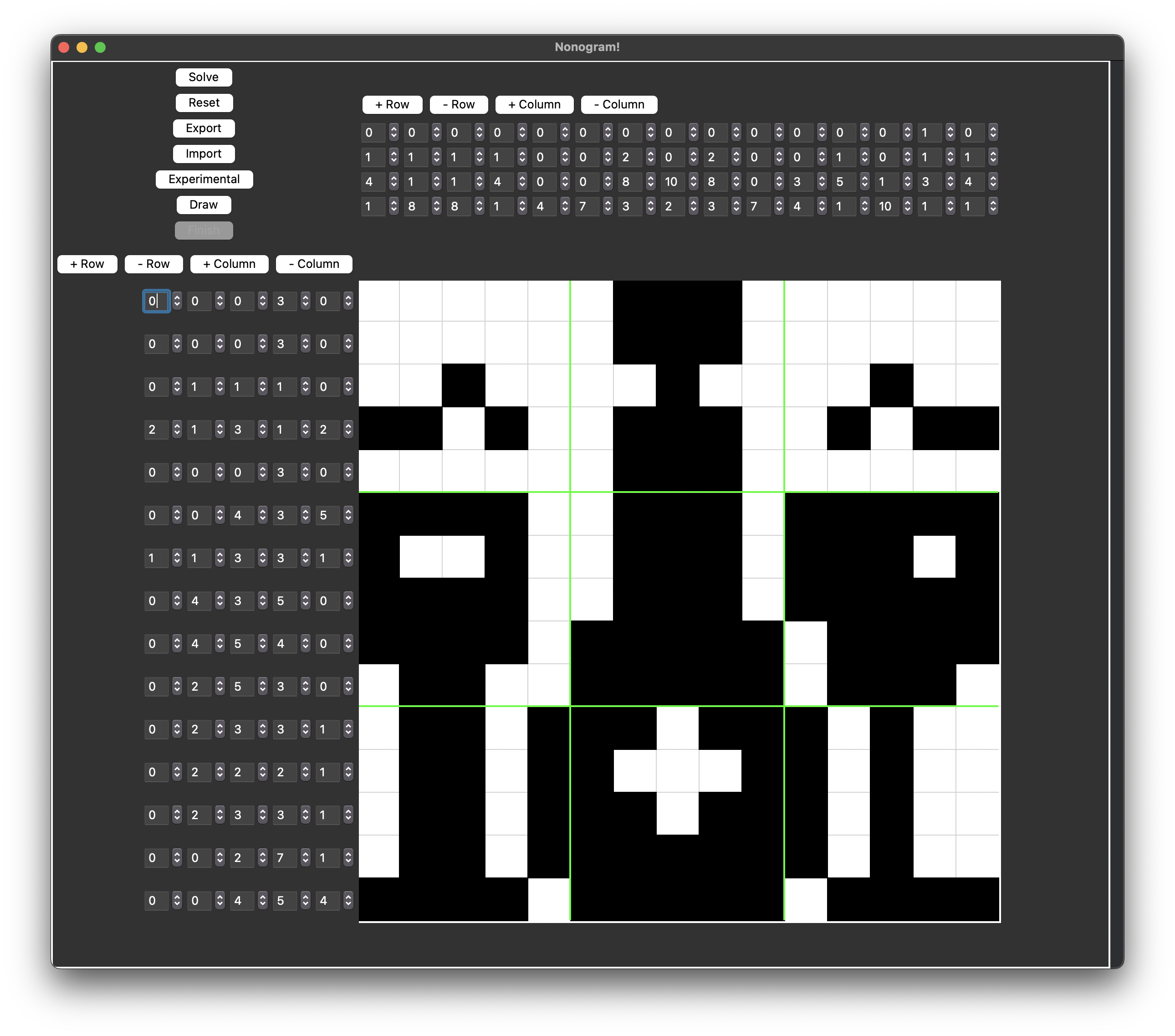
Task: Click stepper arrows beside the focused first row-clue field
Action: (x=177, y=301)
